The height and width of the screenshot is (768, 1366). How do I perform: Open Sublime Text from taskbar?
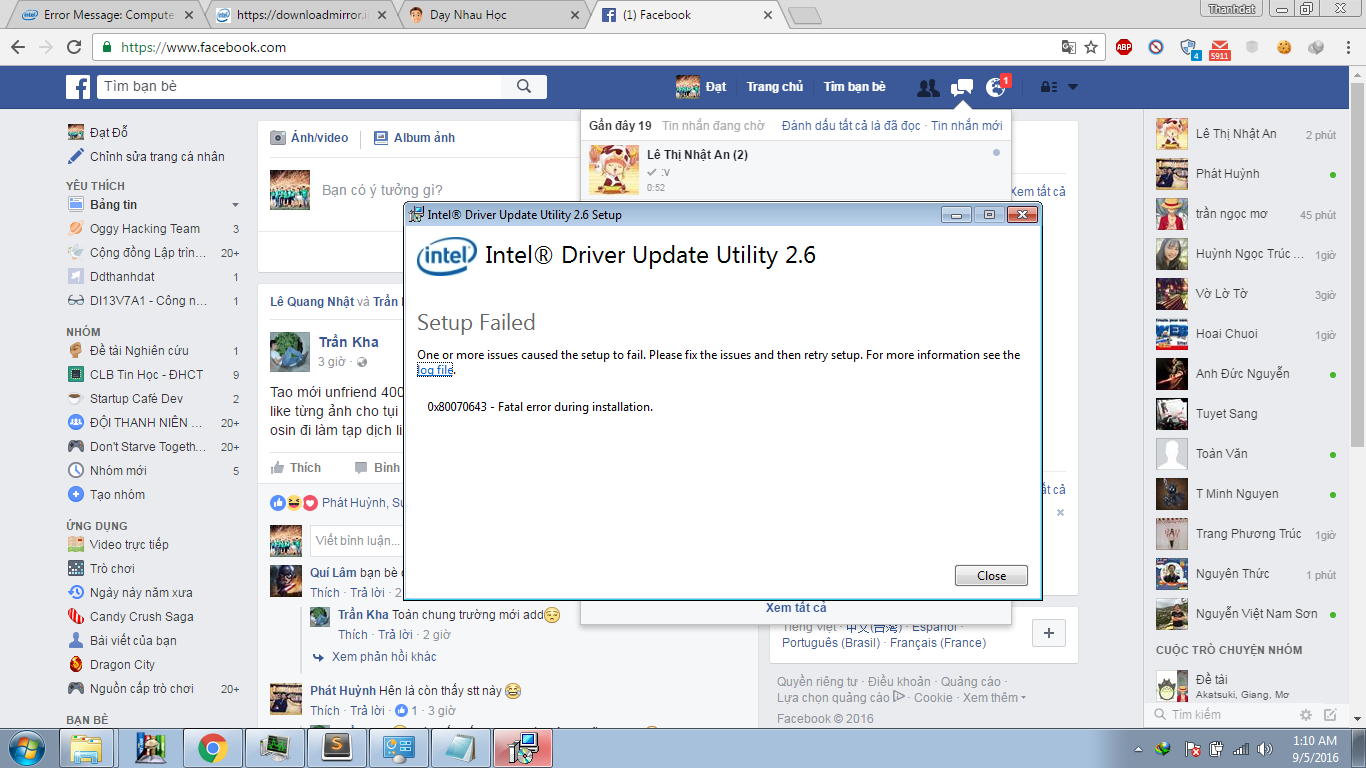(338, 748)
